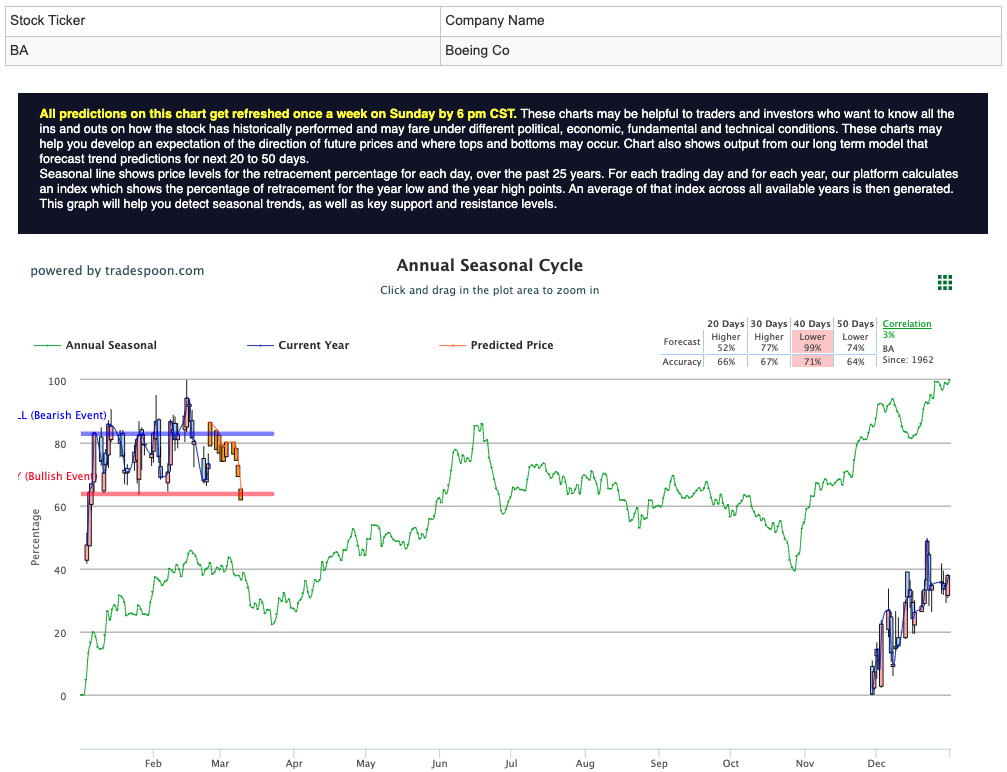The width and height of the screenshot is (1007, 772).
Task: Select the 64% accuracy cell
Action: click(x=855, y=362)
